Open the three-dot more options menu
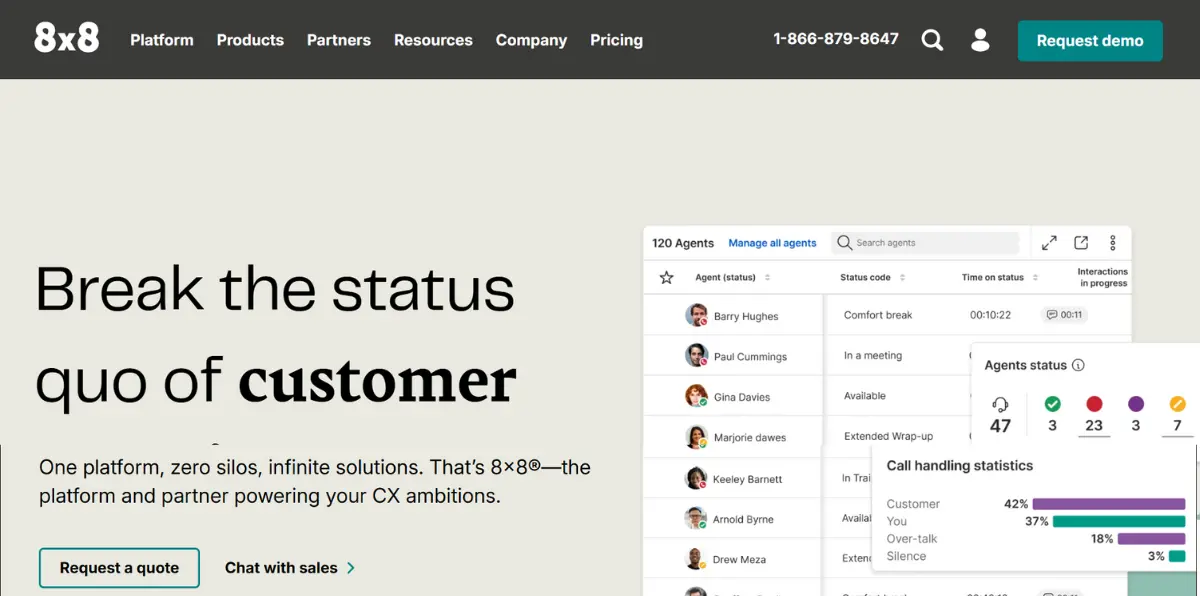Viewport: 1200px width, 596px height. click(x=1113, y=243)
